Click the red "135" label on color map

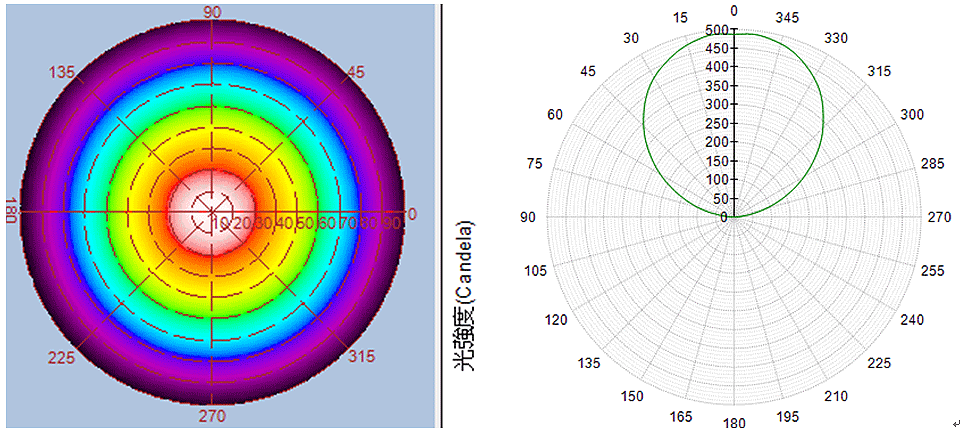tap(63, 72)
